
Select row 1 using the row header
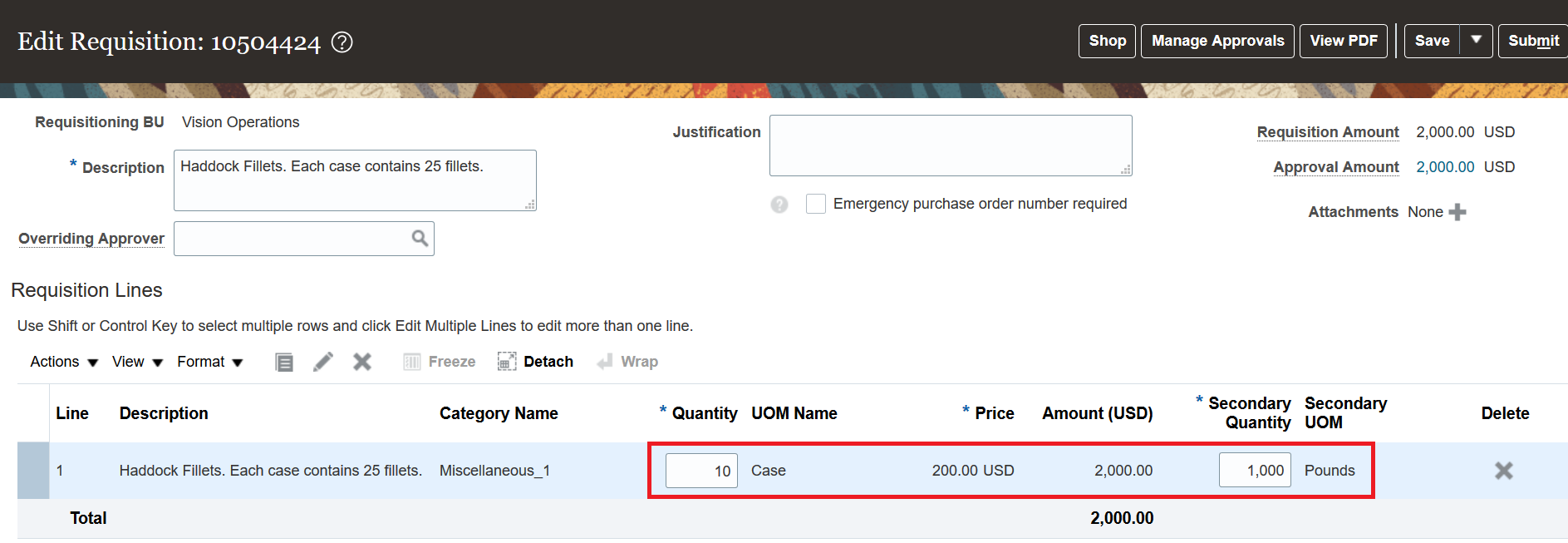point(33,471)
